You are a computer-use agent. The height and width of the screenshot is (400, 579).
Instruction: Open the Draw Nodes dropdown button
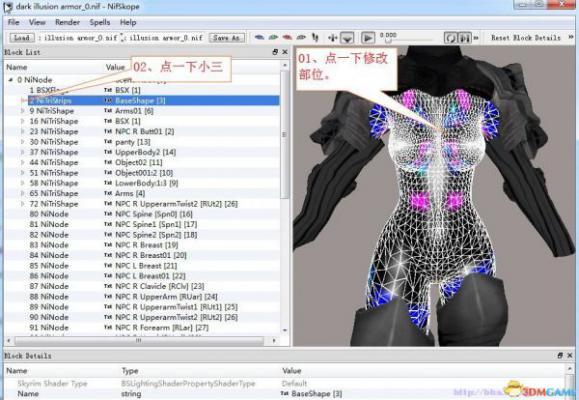tap(347, 38)
